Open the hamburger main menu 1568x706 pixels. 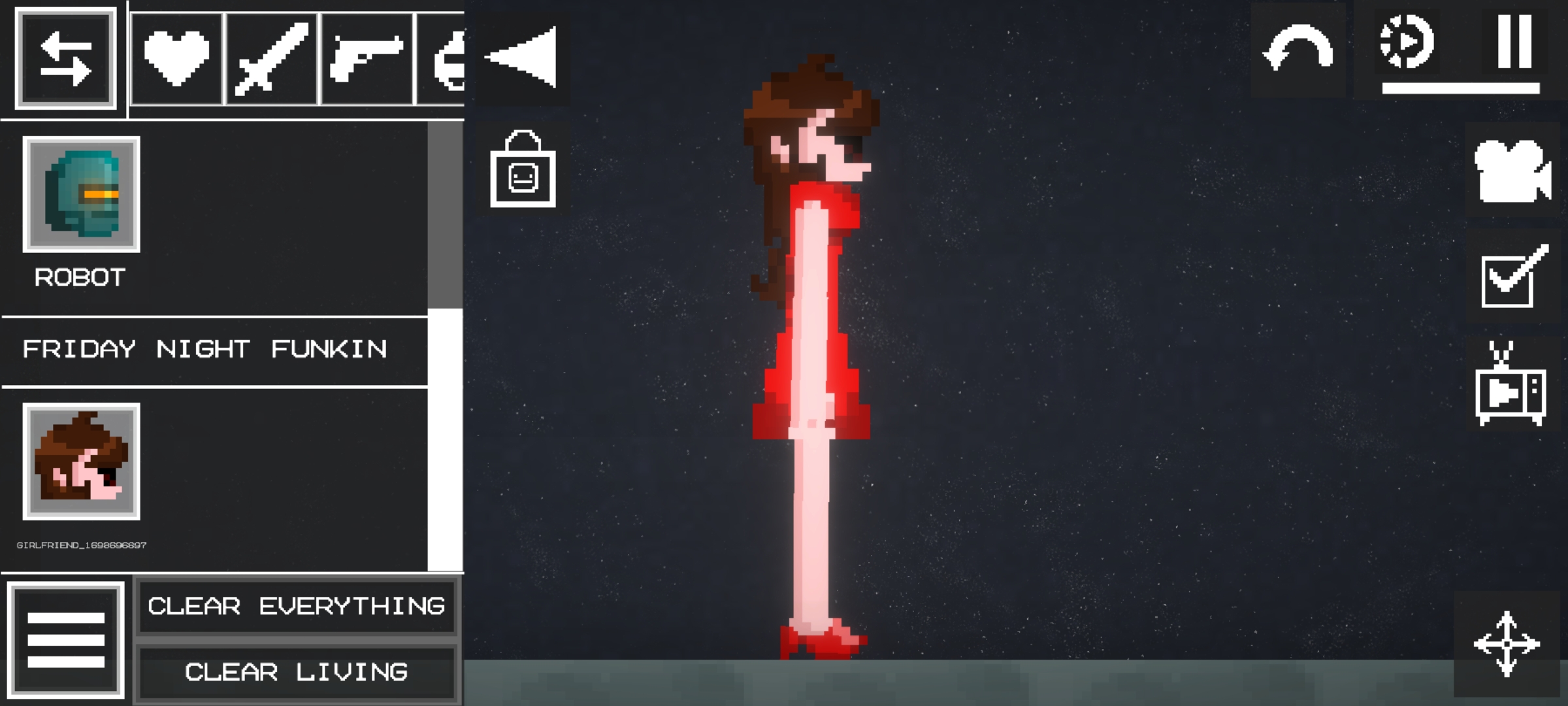click(66, 640)
